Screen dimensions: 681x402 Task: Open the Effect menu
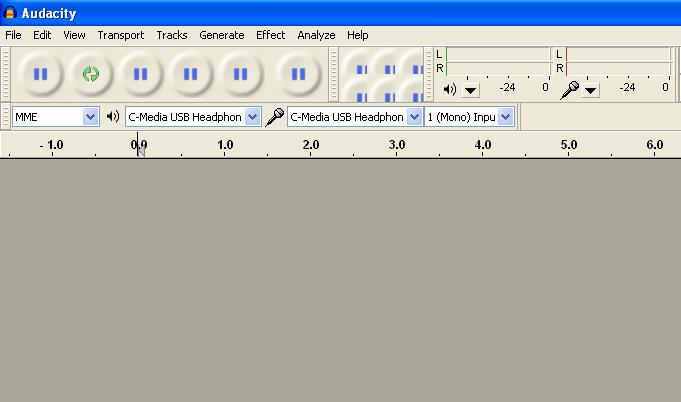click(x=271, y=35)
